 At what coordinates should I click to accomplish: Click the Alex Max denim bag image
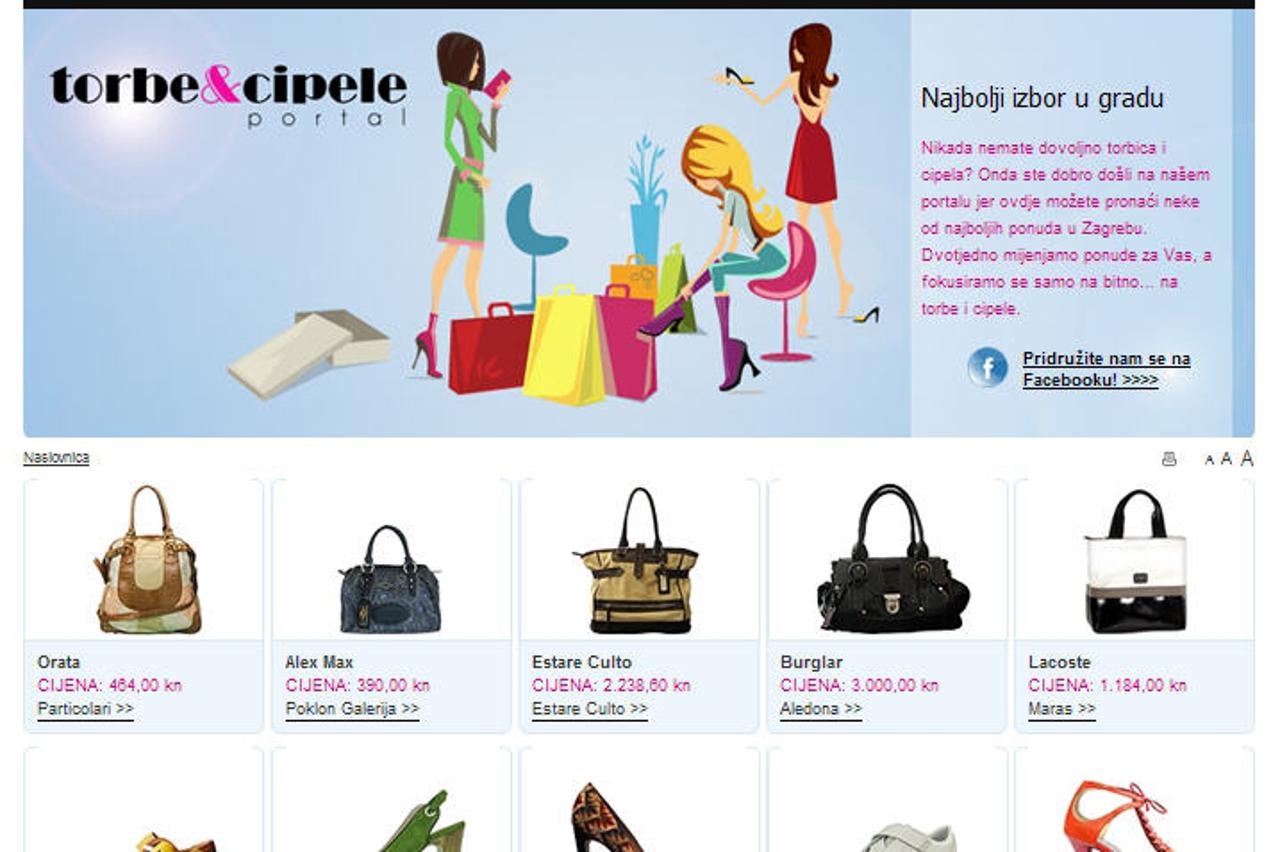point(391,580)
